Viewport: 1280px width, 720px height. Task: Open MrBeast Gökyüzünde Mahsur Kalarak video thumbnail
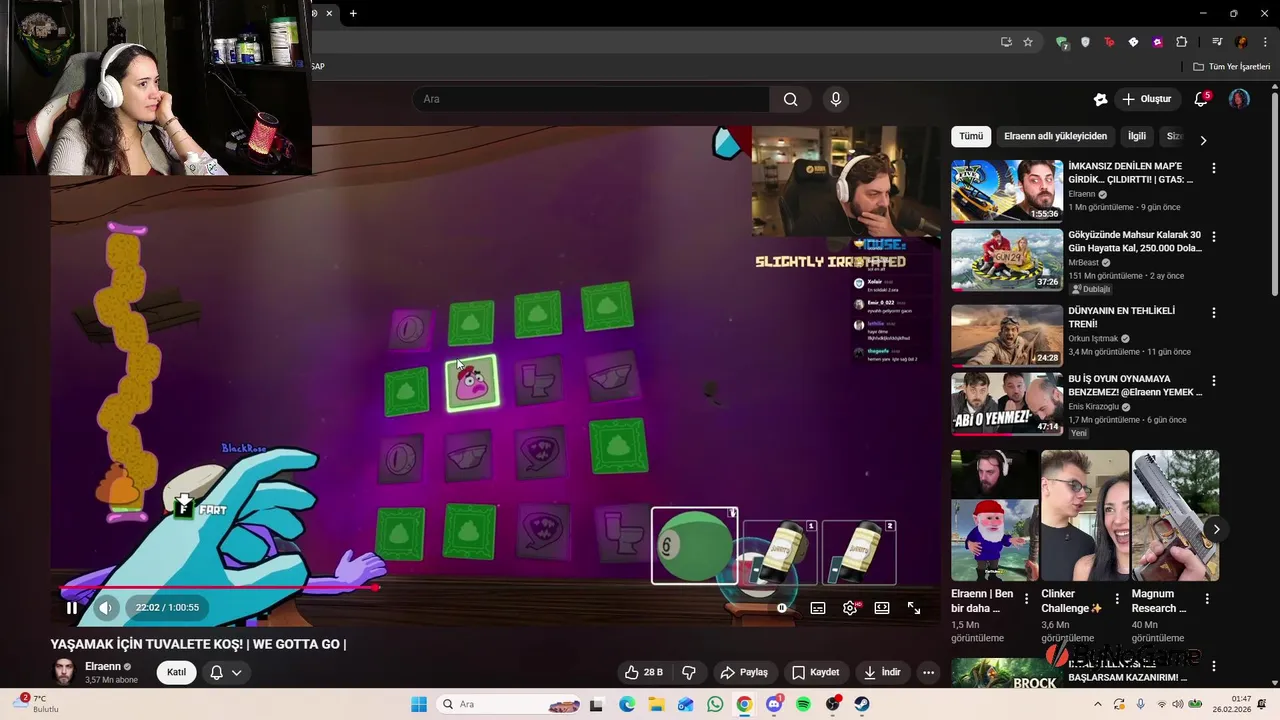(1006, 260)
